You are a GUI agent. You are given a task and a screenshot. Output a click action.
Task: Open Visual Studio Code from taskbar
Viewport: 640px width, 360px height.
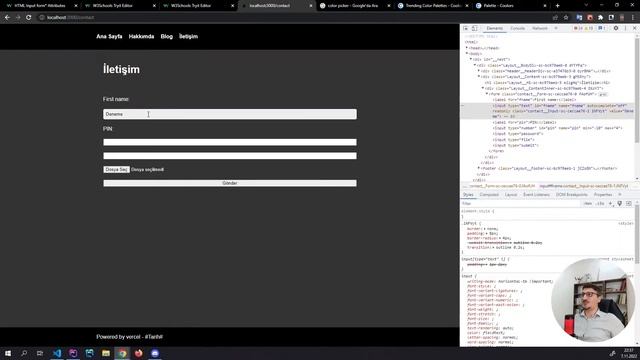coord(57,353)
